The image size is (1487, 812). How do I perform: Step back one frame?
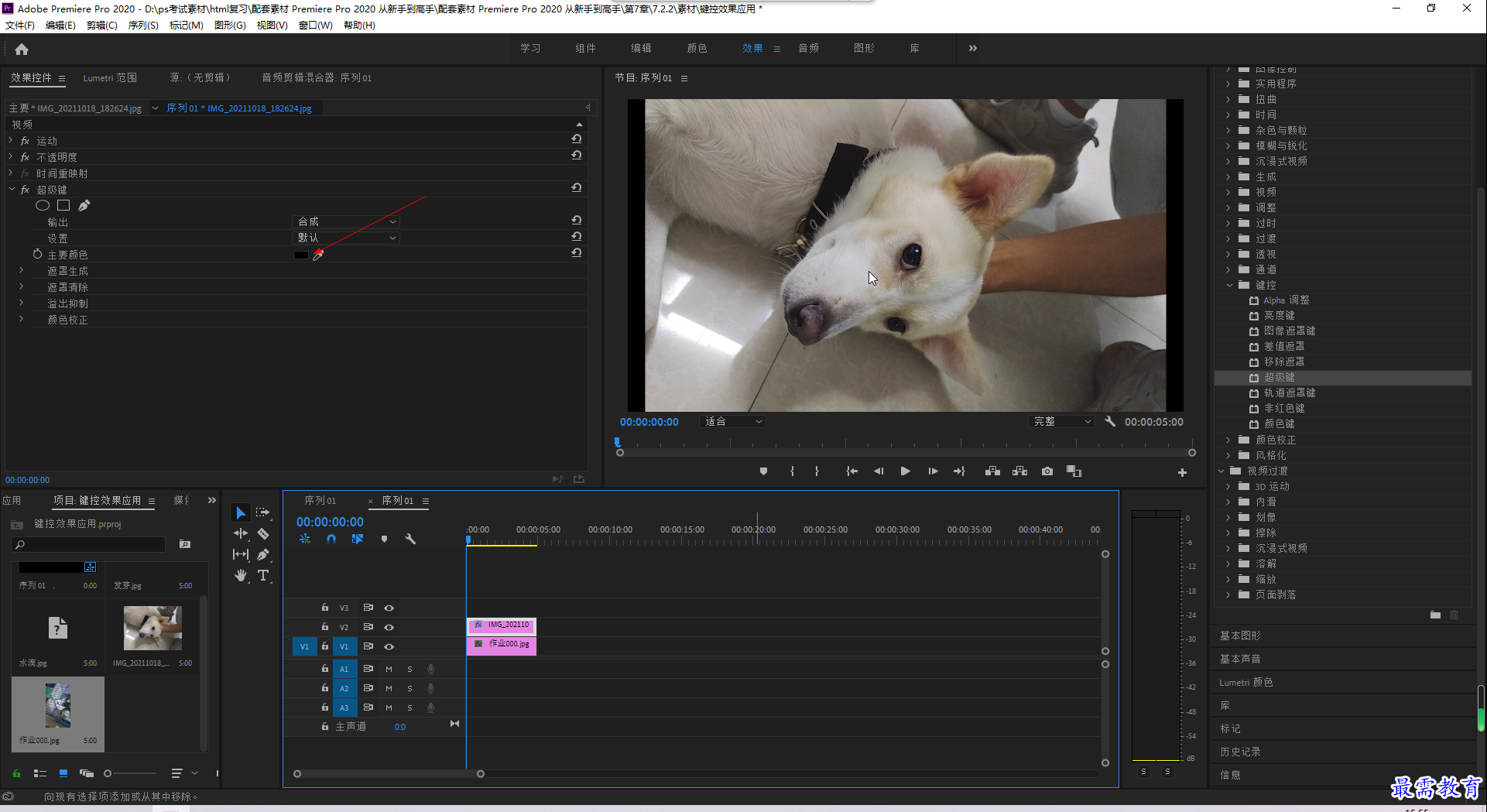879,471
